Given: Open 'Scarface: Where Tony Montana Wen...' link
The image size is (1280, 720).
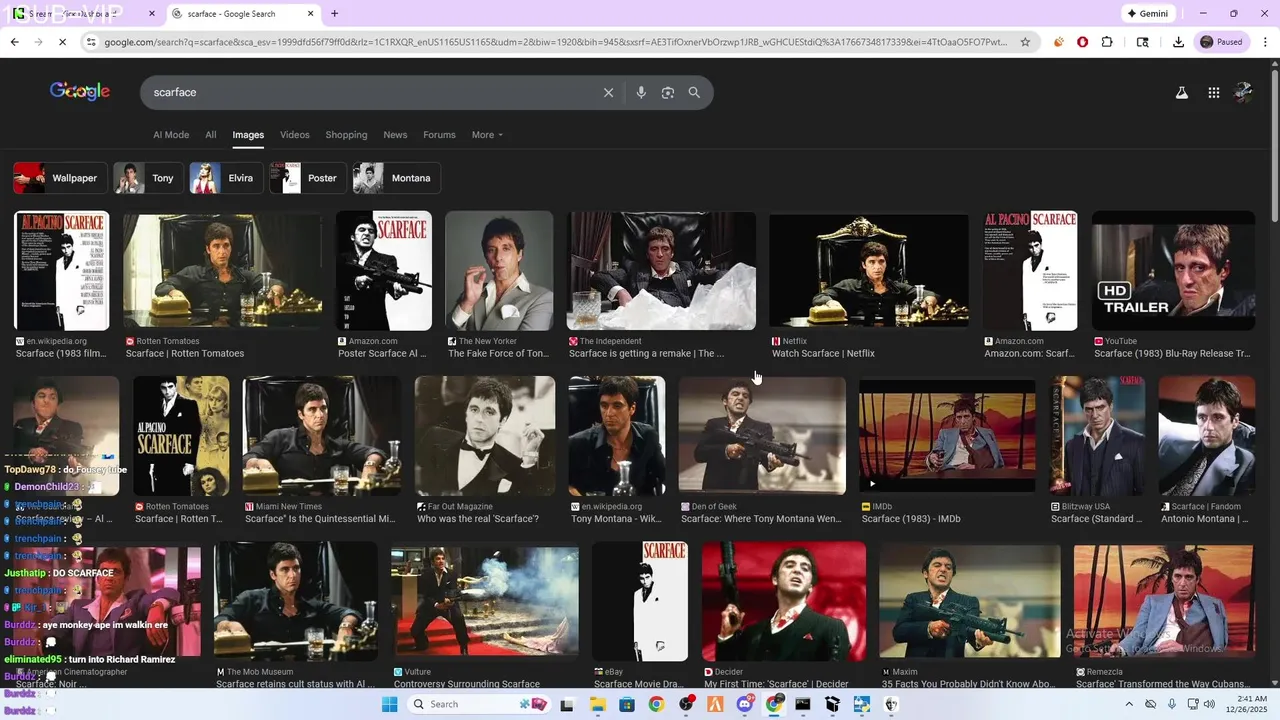Looking at the screenshot, I should pyautogui.click(x=761, y=519).
